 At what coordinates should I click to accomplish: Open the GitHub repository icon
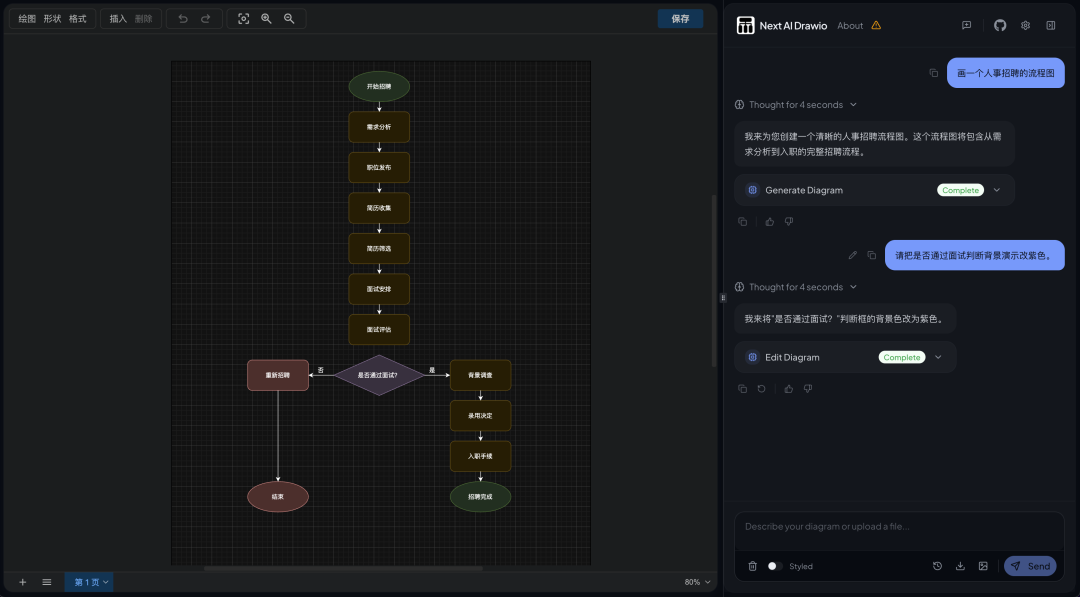1000,26
